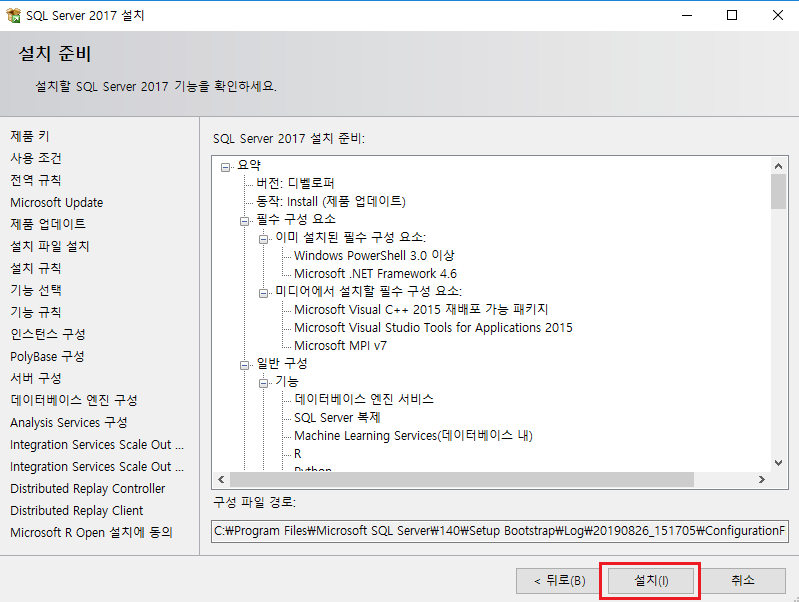Select the 제품 업데이트 step
Image resolution: width=799 pixels, height=602 pixels.
[48, 224]
